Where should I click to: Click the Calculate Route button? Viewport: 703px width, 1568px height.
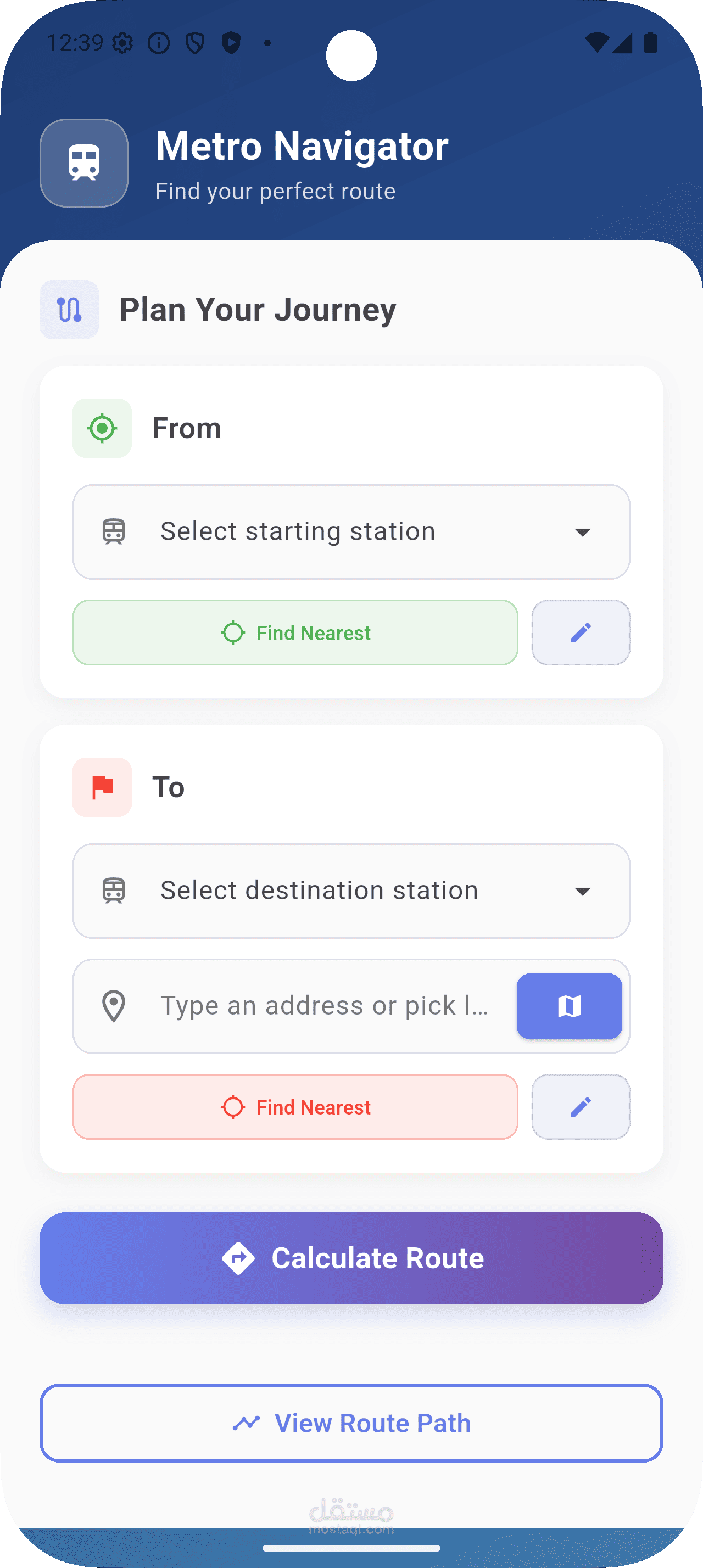(351, 1258)
